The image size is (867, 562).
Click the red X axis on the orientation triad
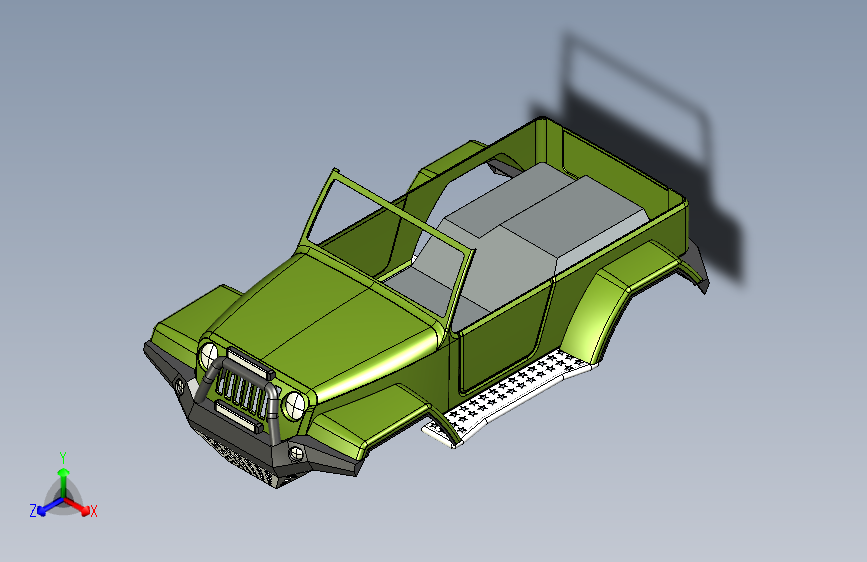(79, 507)
